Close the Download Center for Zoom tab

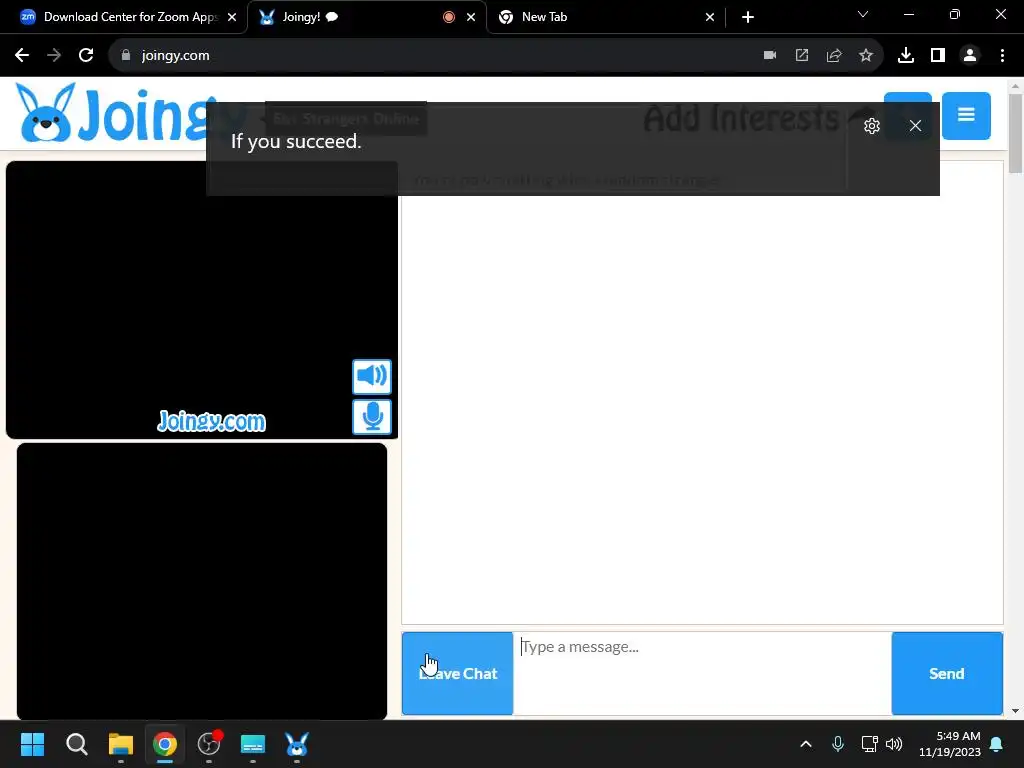[x=232, y=17]
